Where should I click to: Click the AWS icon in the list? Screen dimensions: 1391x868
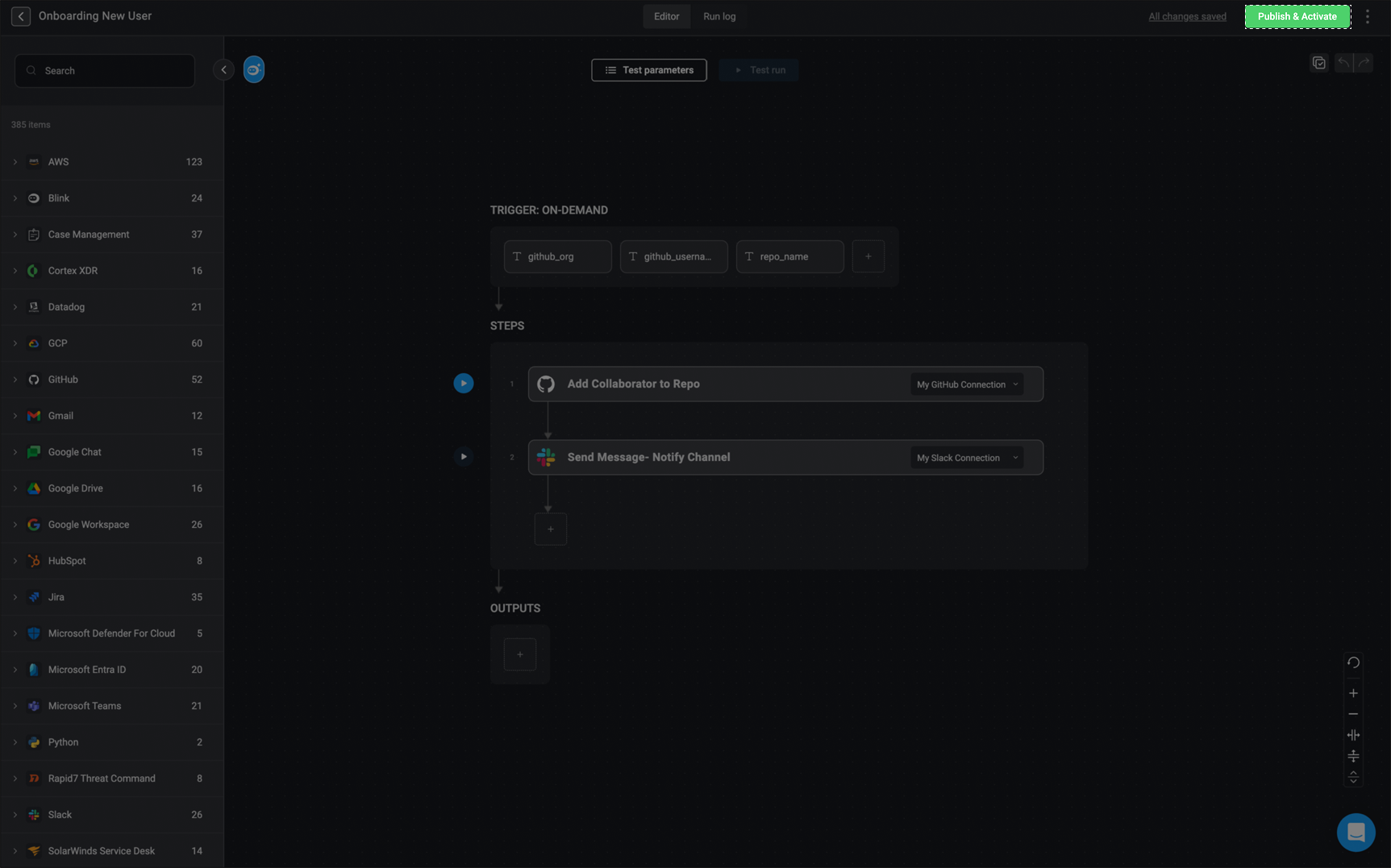point(34,162)
